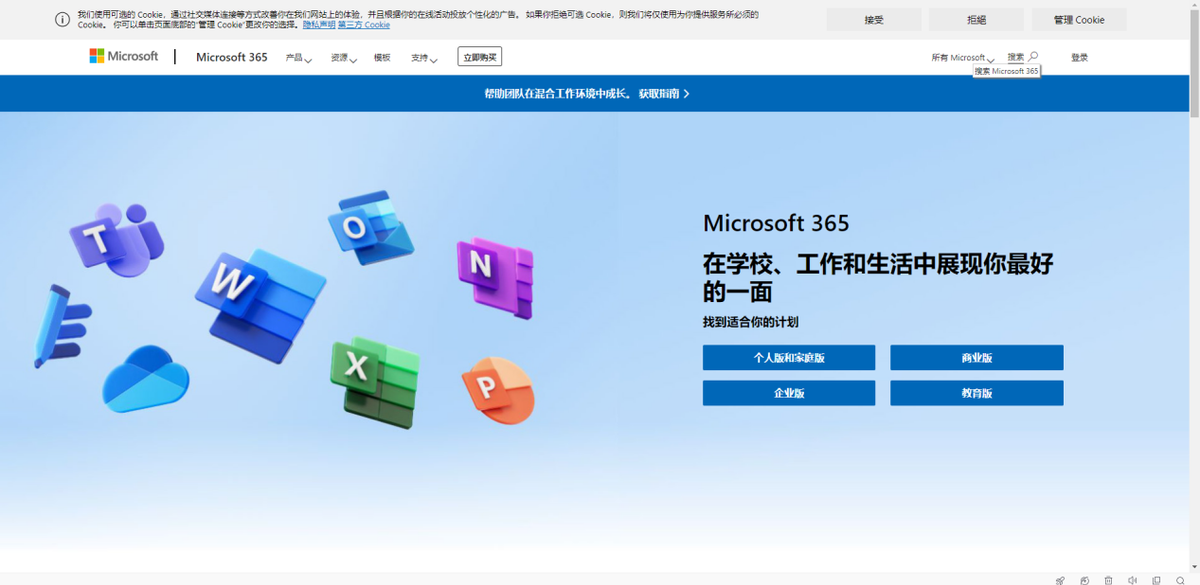This screenshot has height=585, width=1200.
Task: Click the speaker icon in status bar
Action: click(1132, 579)
